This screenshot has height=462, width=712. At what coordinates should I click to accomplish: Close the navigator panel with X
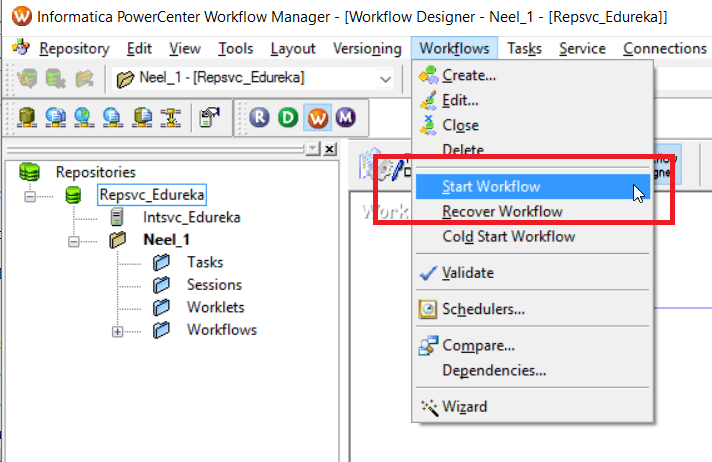pyautogui.click(x=330, y=149)
